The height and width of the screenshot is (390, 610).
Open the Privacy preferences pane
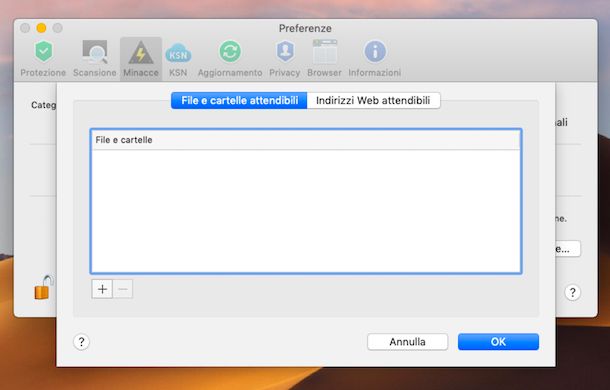pyautogui.click(x=285, y=58)
